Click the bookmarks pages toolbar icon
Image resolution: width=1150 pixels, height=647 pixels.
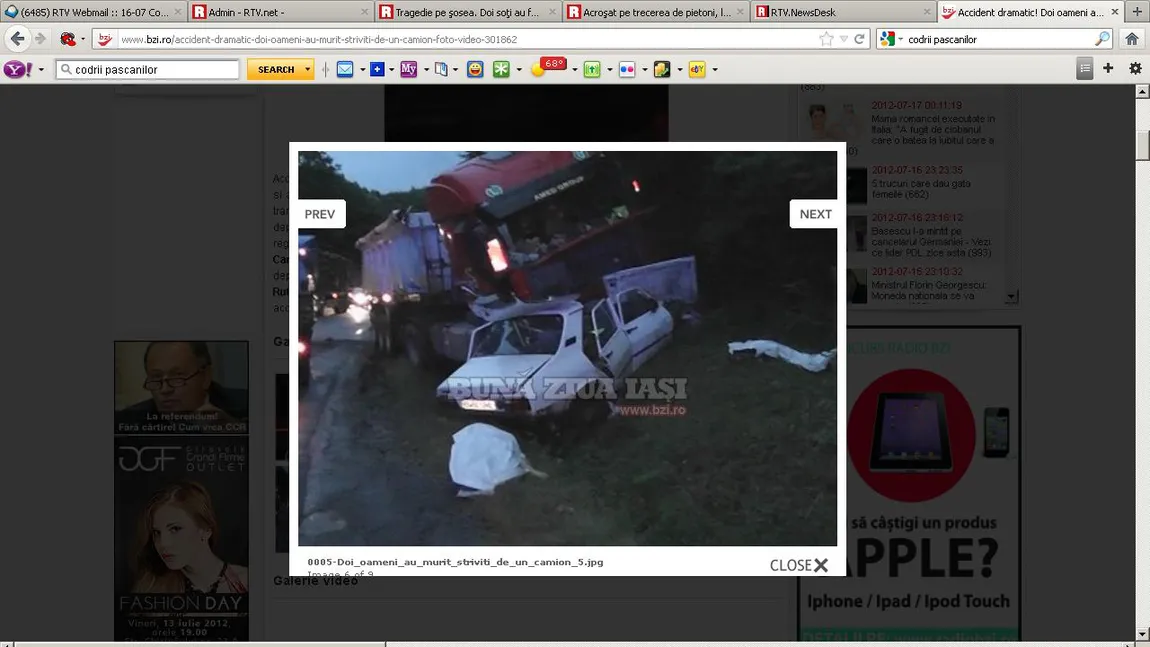coord(441,69)
